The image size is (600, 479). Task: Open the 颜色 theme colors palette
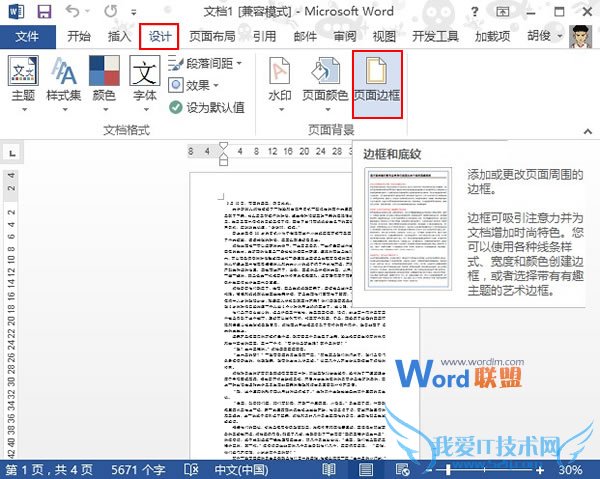[x=104, y=83]
